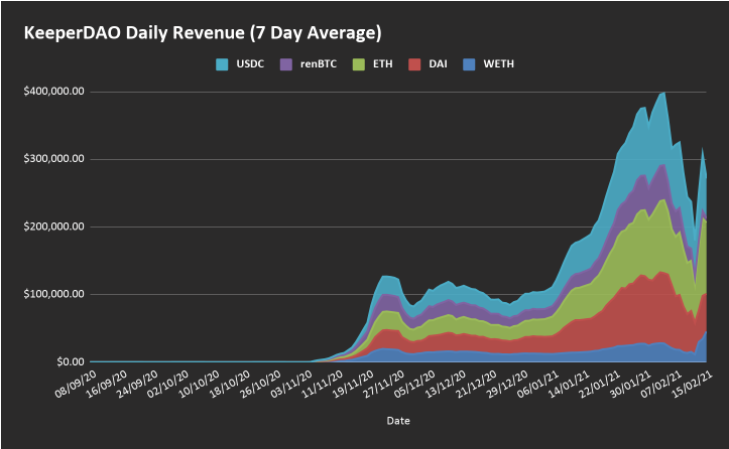
Task: Click the 15/02/21 date axis label
Action: (x=692, y=383)
